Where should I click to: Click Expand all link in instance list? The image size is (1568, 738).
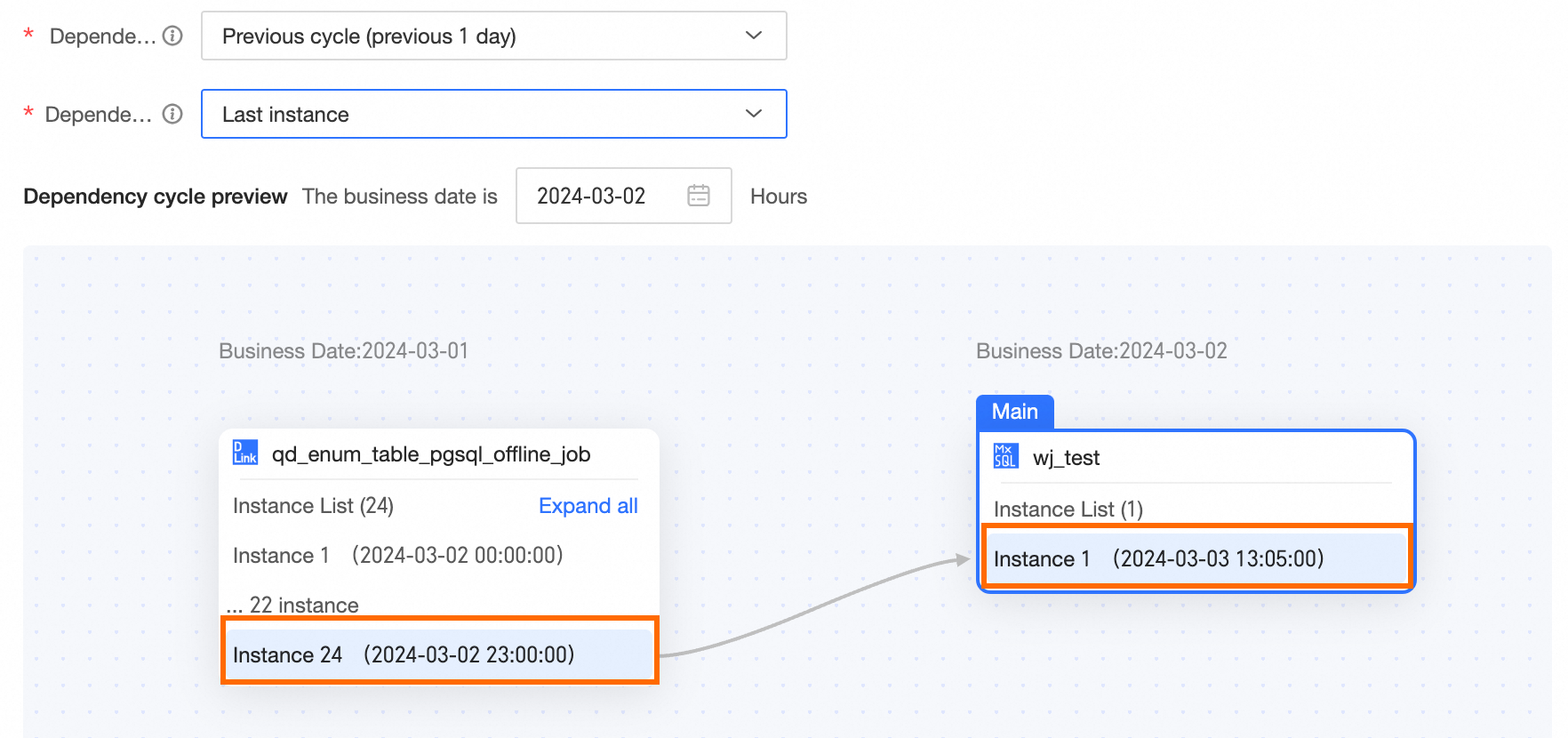588,506
